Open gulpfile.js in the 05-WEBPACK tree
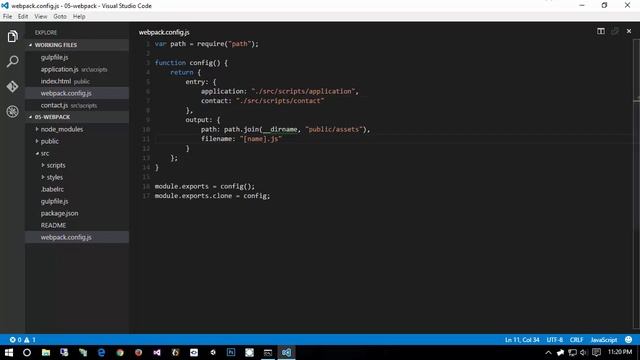This screenshot has height=360, width=640. tap(77, 201)
